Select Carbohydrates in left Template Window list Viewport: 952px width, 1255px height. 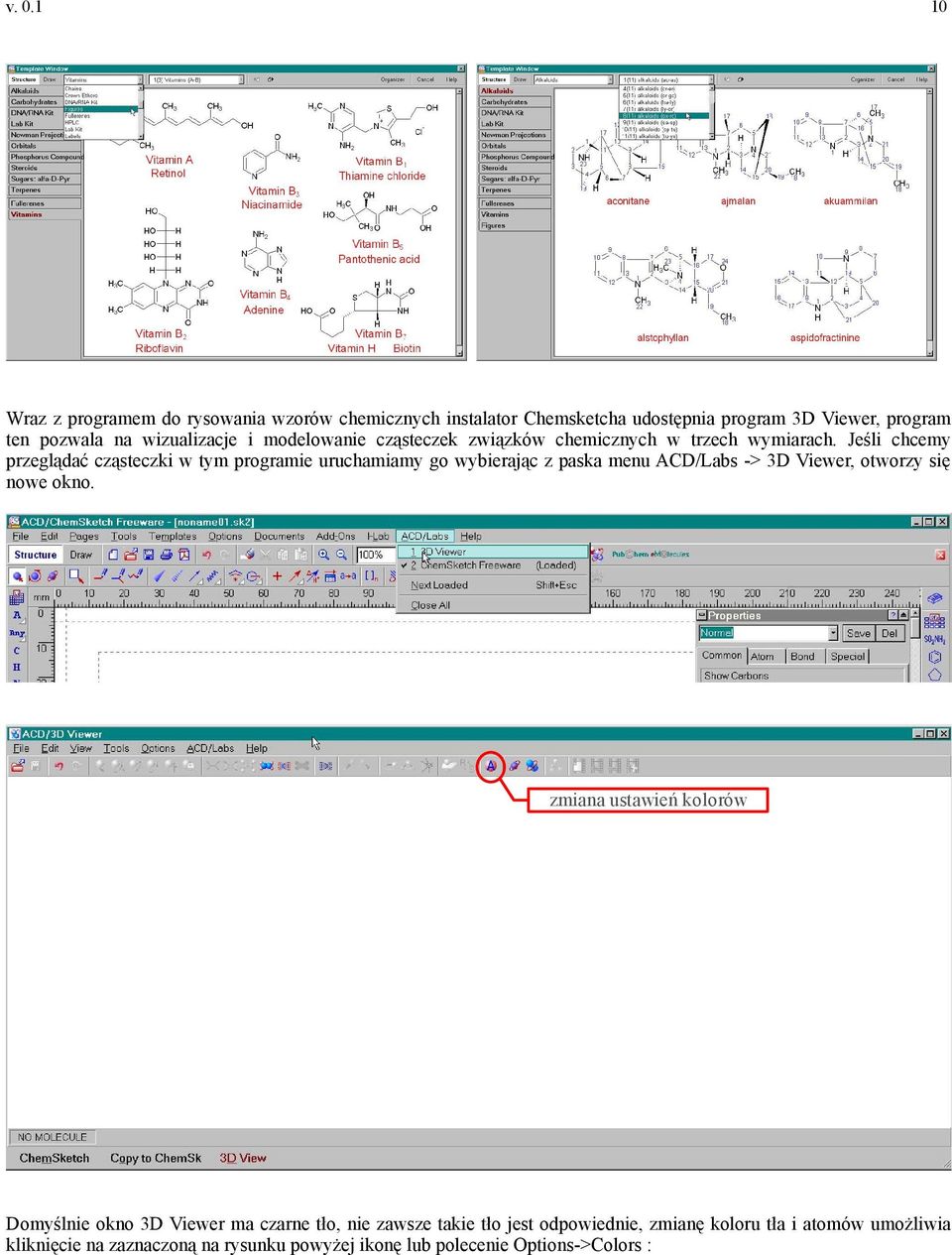click(x=45, y=102)
